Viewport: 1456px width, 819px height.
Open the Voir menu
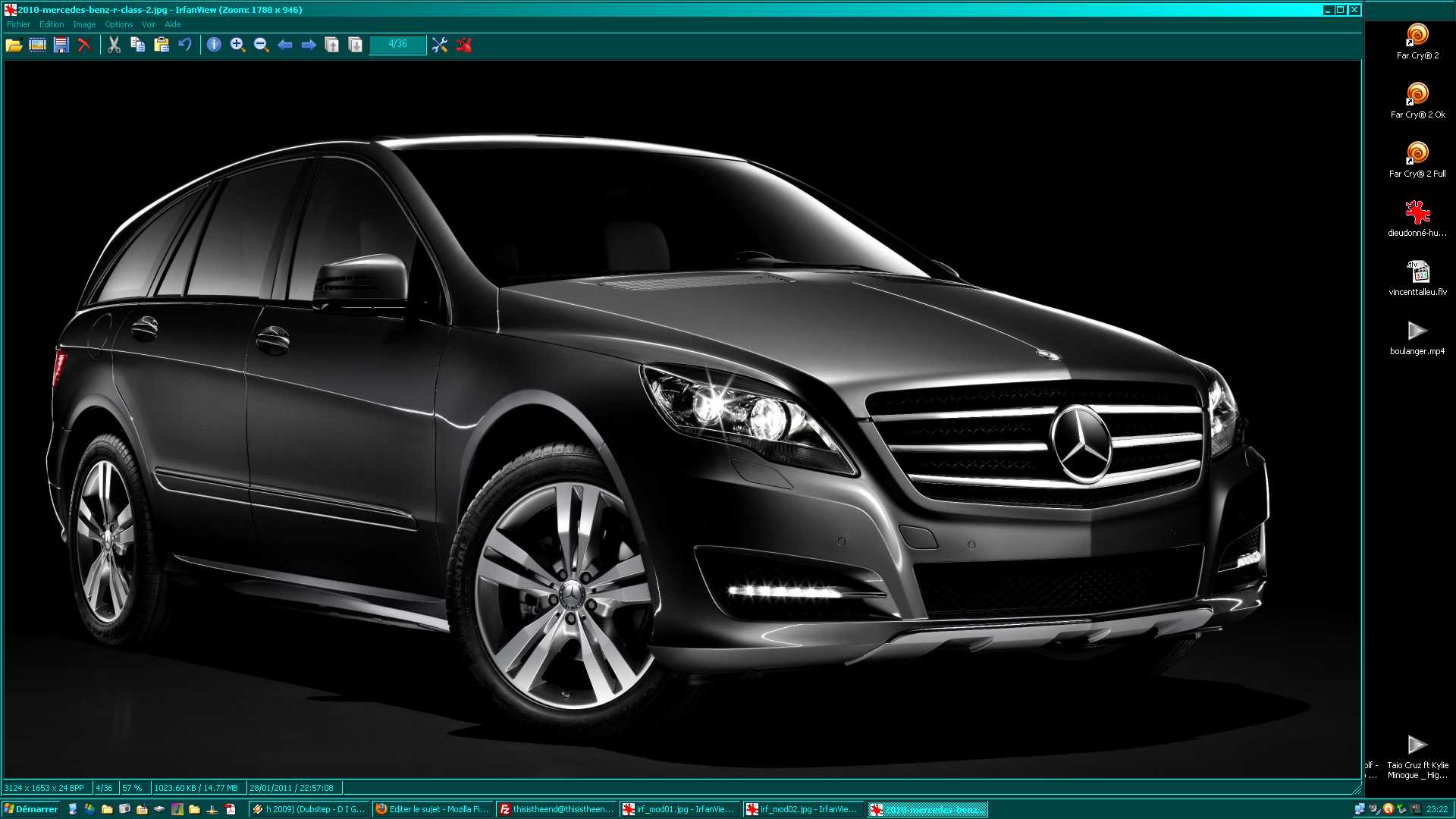click(x=149, y=24)
